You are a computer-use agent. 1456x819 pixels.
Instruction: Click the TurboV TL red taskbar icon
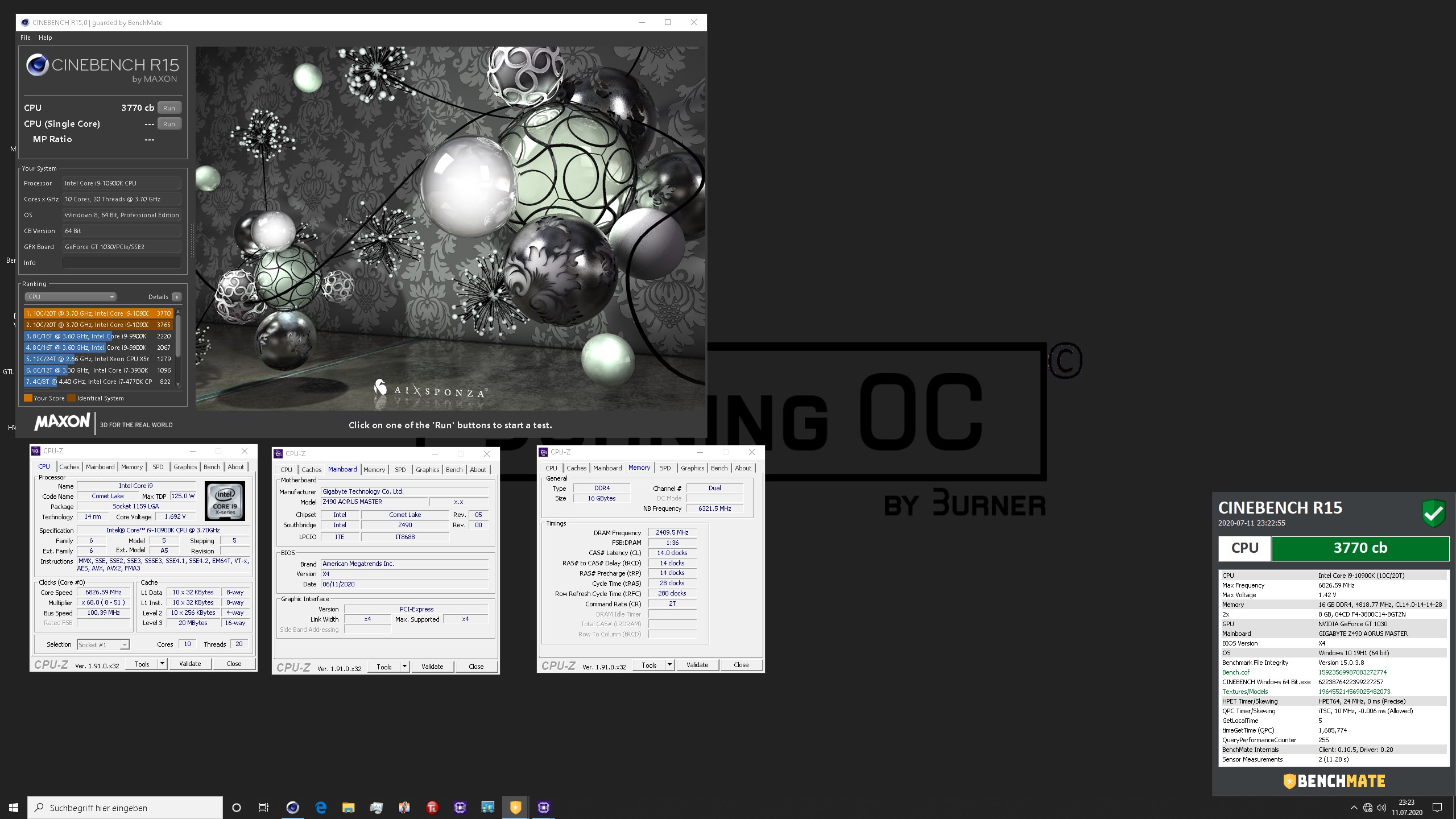coord(432,807)
